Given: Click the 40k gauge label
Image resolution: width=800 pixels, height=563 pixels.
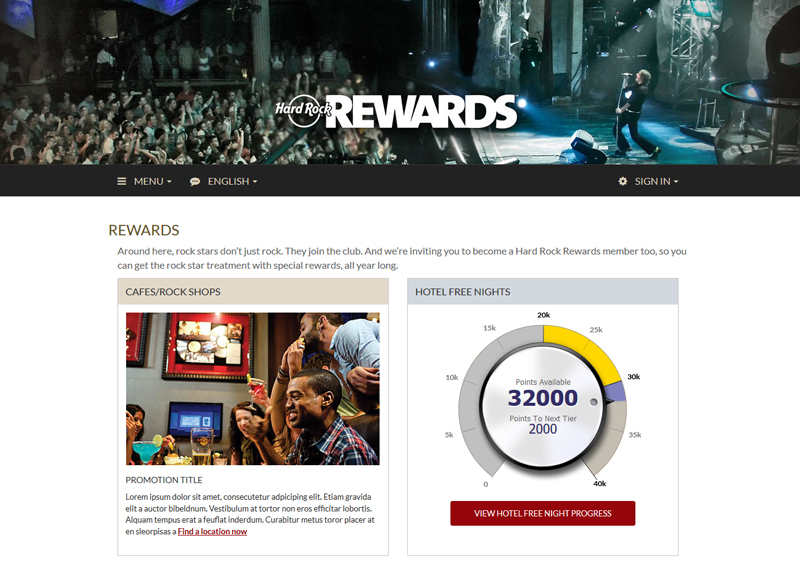Looking at the screenshot, I should [599, 483].
